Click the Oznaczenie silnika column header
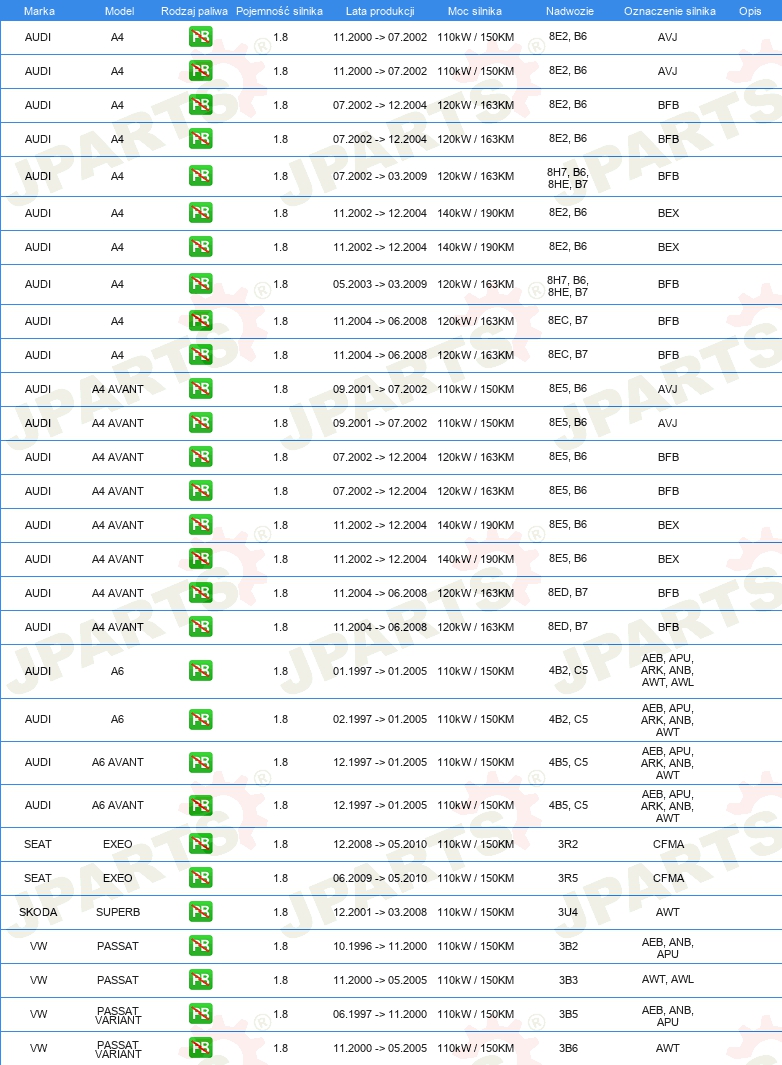The image size is (782, 1065). click(x=669, y=11)
